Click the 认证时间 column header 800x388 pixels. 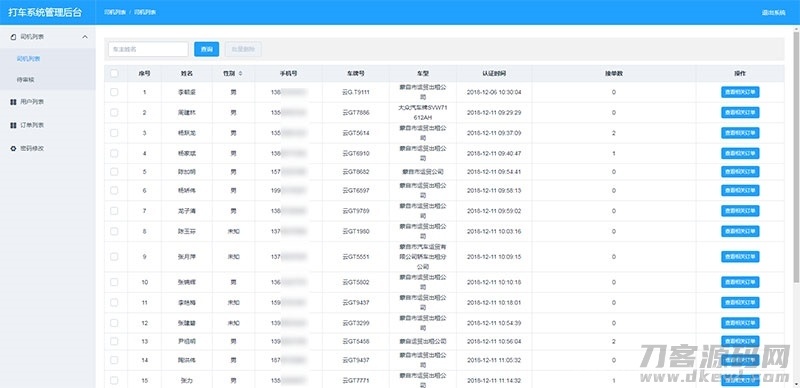[x=494, y=74]
